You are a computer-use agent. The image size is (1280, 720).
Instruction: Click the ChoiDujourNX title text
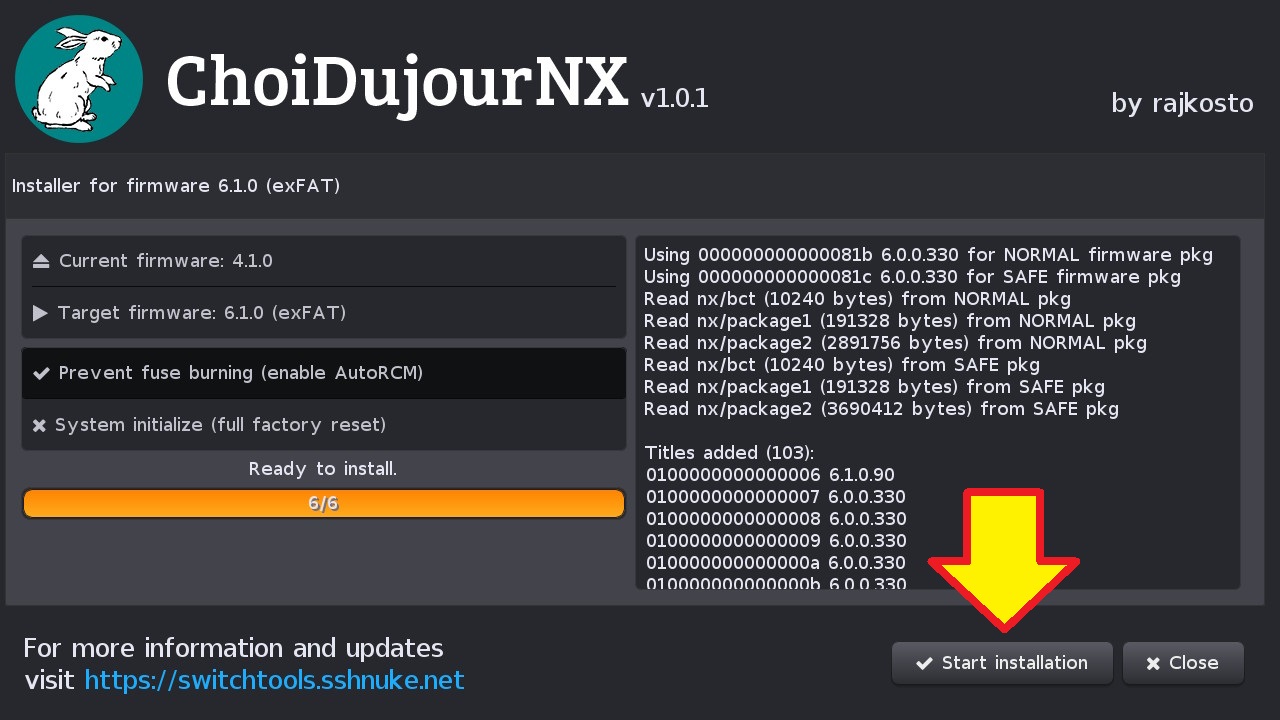tap(397, 83)
